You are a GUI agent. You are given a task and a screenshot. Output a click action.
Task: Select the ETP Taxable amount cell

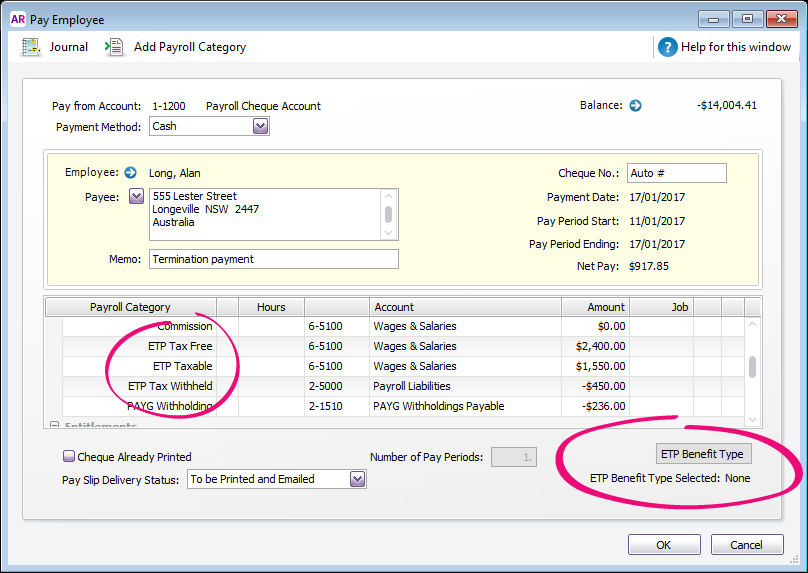595,366
